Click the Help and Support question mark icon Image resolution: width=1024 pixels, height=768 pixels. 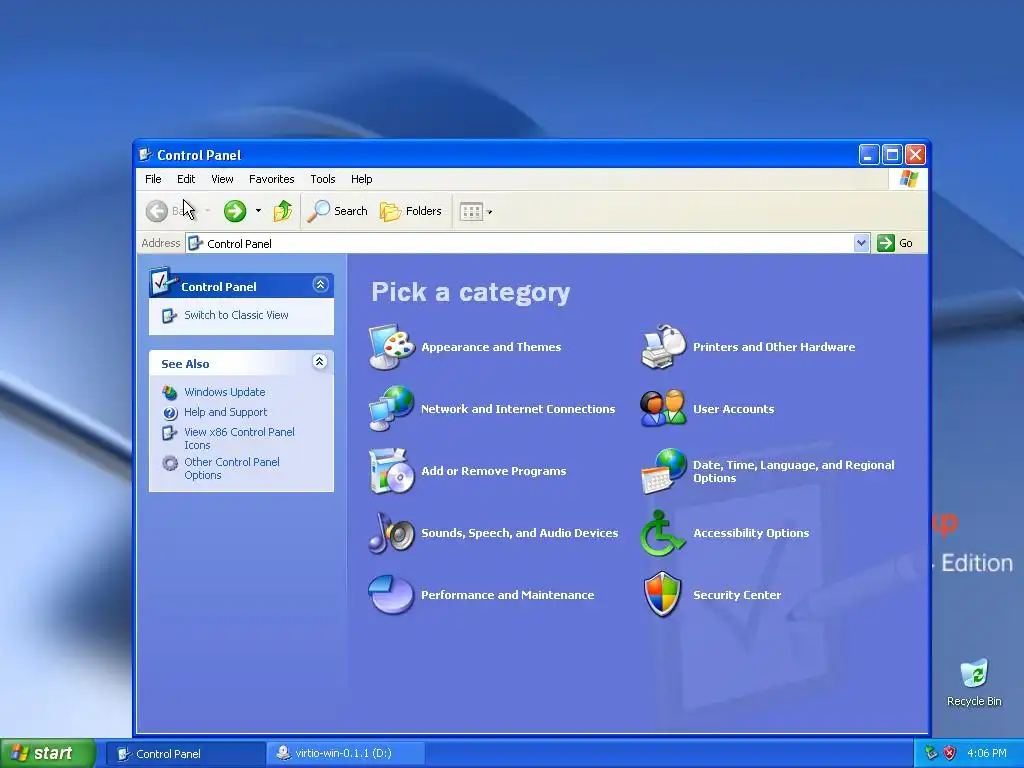tap(170, 413)
